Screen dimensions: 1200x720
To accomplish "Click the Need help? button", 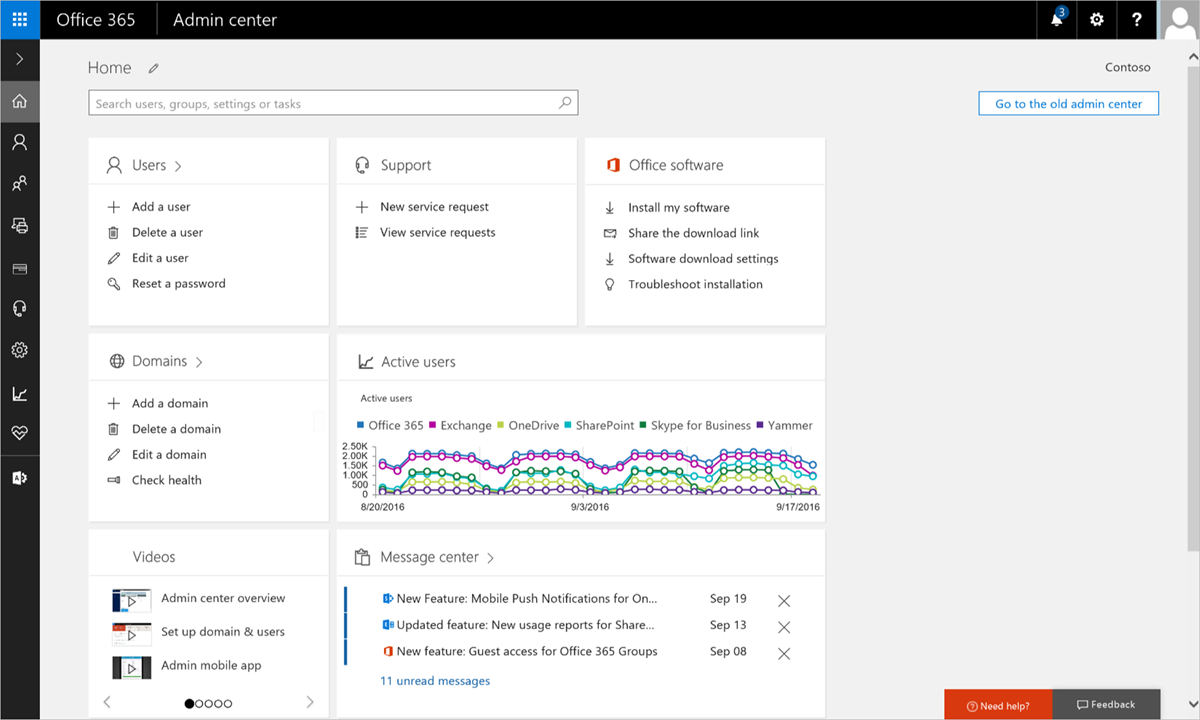I will [x=997, y=704].
